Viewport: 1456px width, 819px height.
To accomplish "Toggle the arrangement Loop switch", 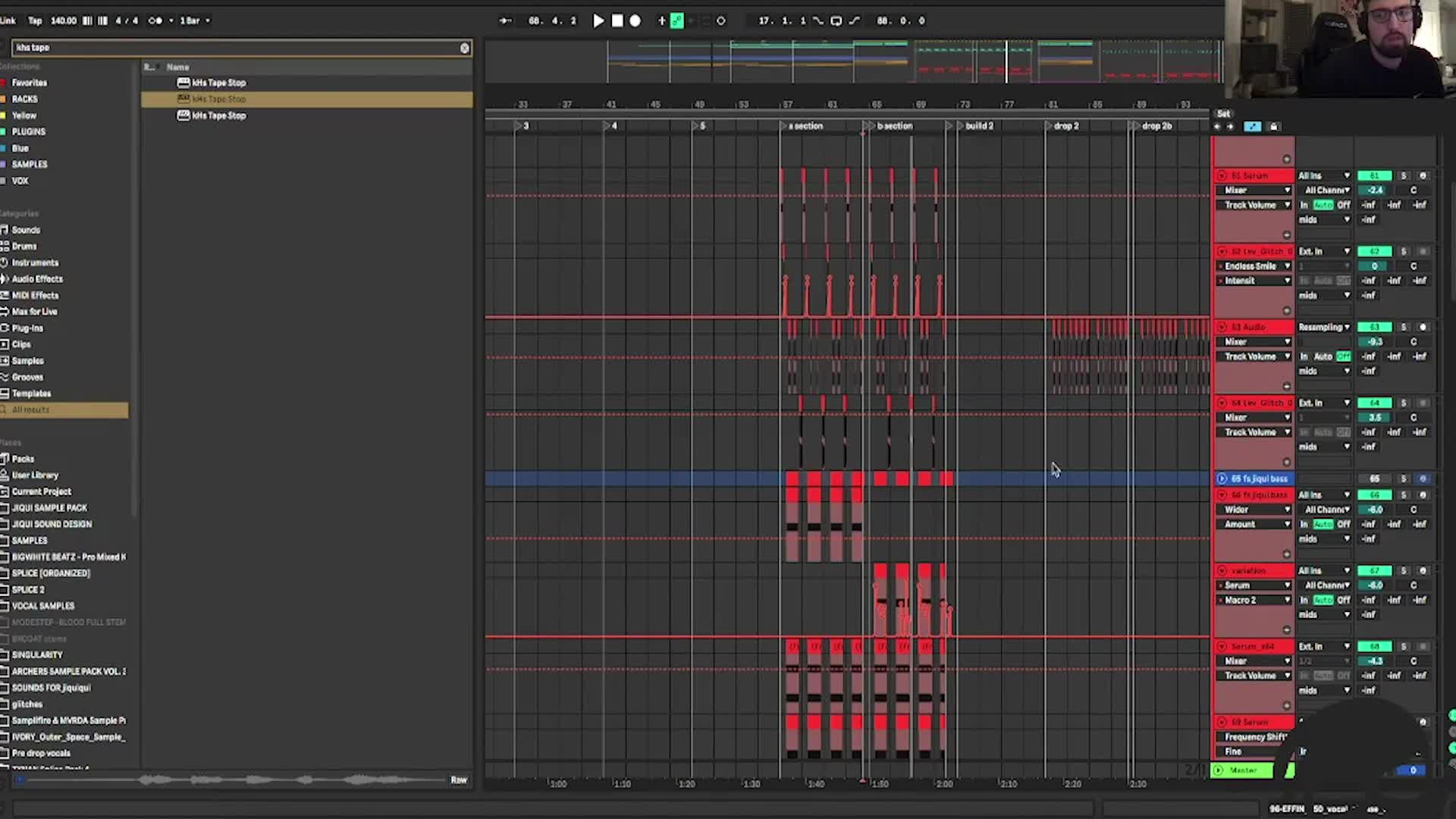I will [836, 21].
